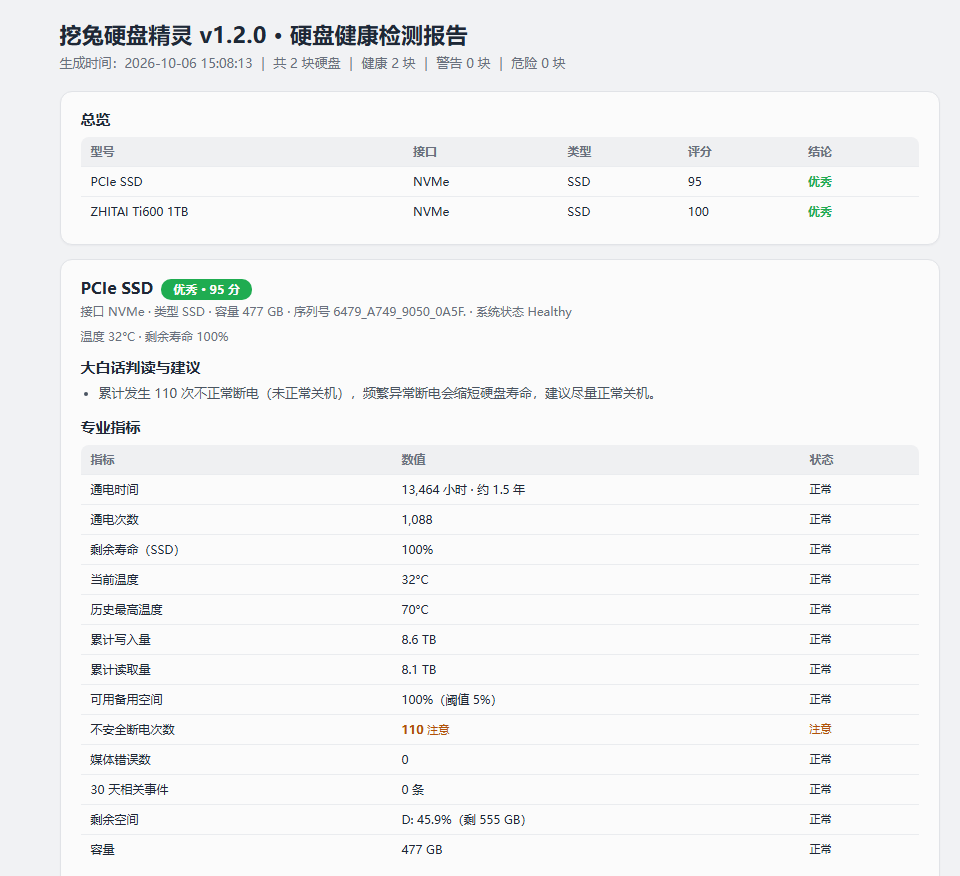Click 优秀 conclusion for PCIe SSD row
The width and height of the screenshot is (960, 876).
(x=820, y=182)
